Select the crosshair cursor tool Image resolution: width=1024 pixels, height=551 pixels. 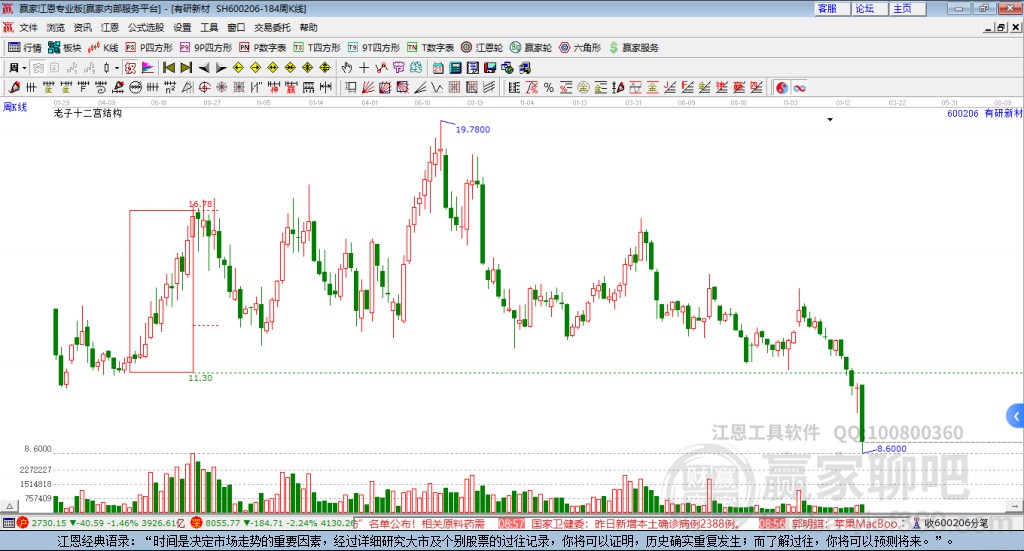tap(364, 68)
